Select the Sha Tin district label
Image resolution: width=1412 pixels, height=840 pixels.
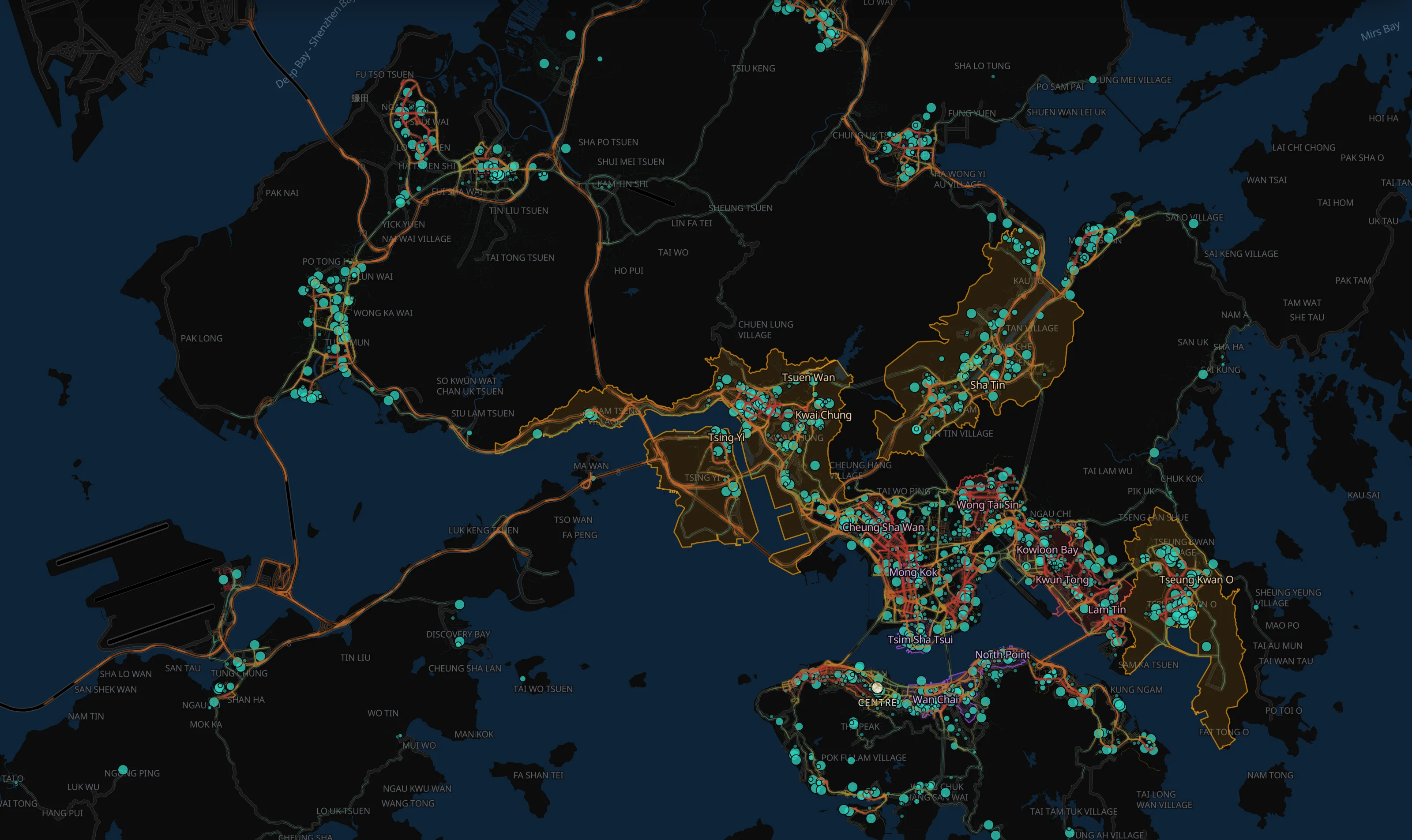pyautogui.click(x=988, y=385)
